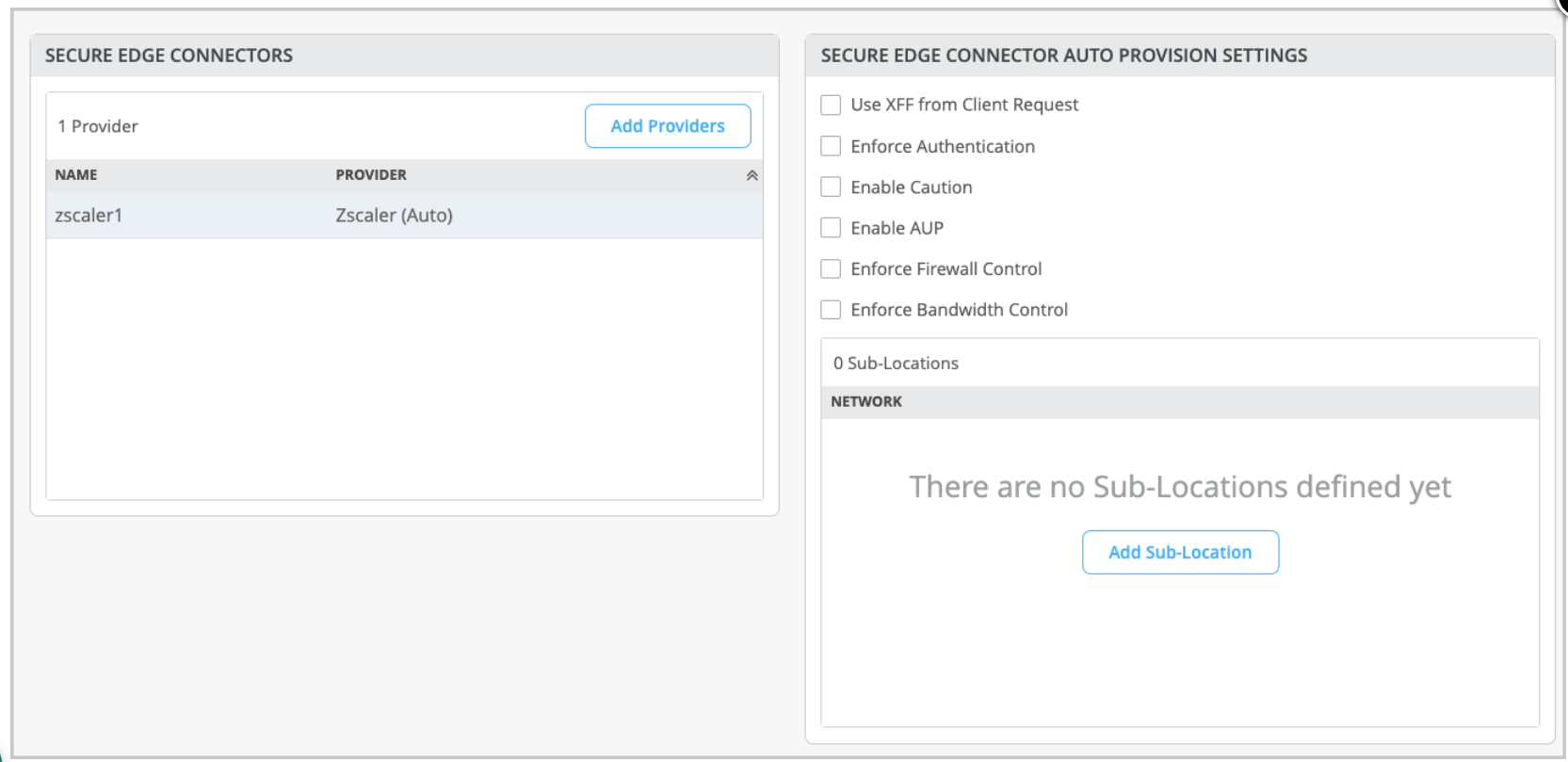Click the Zscaler (Auto) provider cell
This screenshot has height=762, width=1568.
(394, 216)
